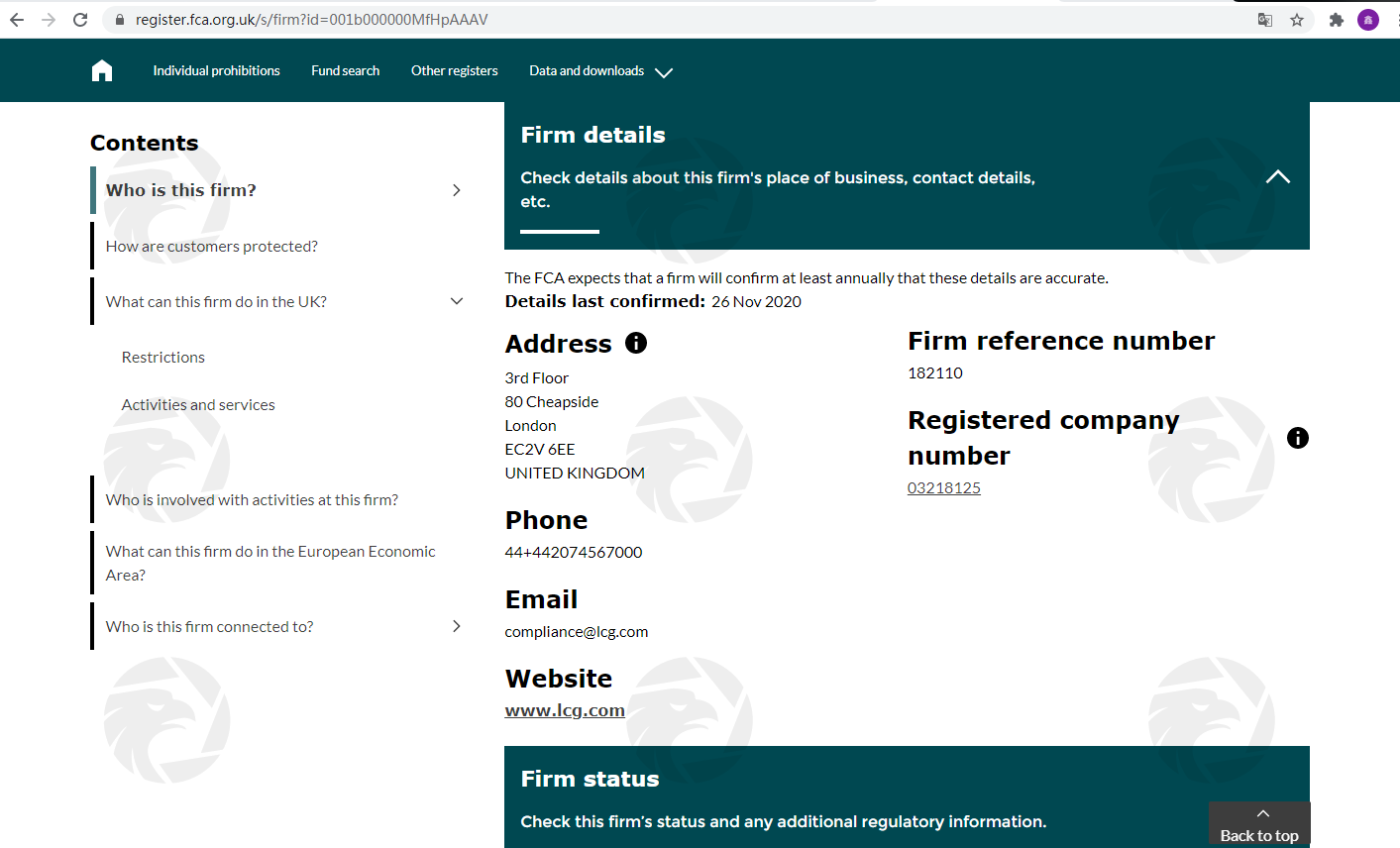Image resolution: width=1400 pixels, height=848 pixels.
Task: Reload the page with the refresh icon
Action: [x=80, y=20]
